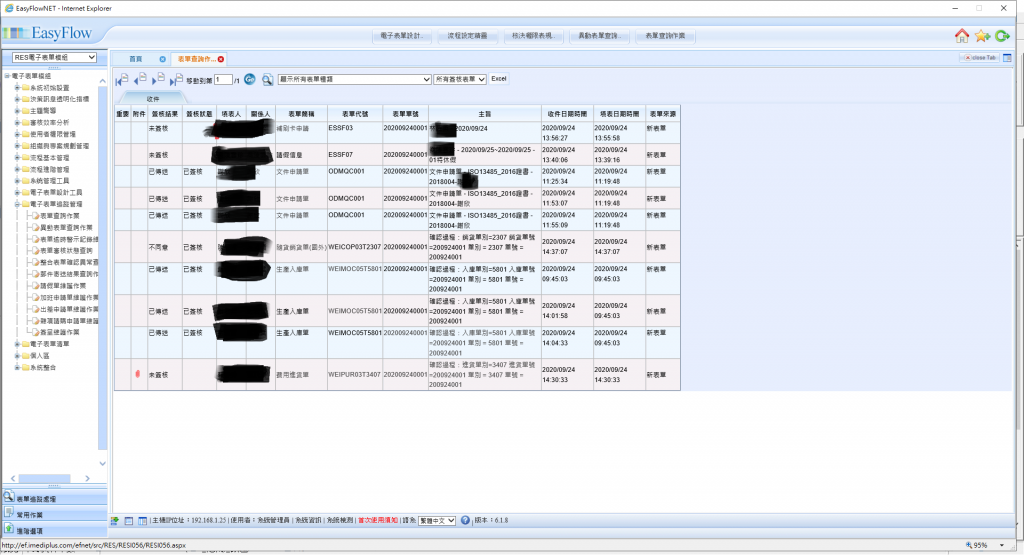Image resolution: width=1024 pixels, height=555 pixels.
Task: Expand the 系統初始設置 tree folder
Action: 17,87
